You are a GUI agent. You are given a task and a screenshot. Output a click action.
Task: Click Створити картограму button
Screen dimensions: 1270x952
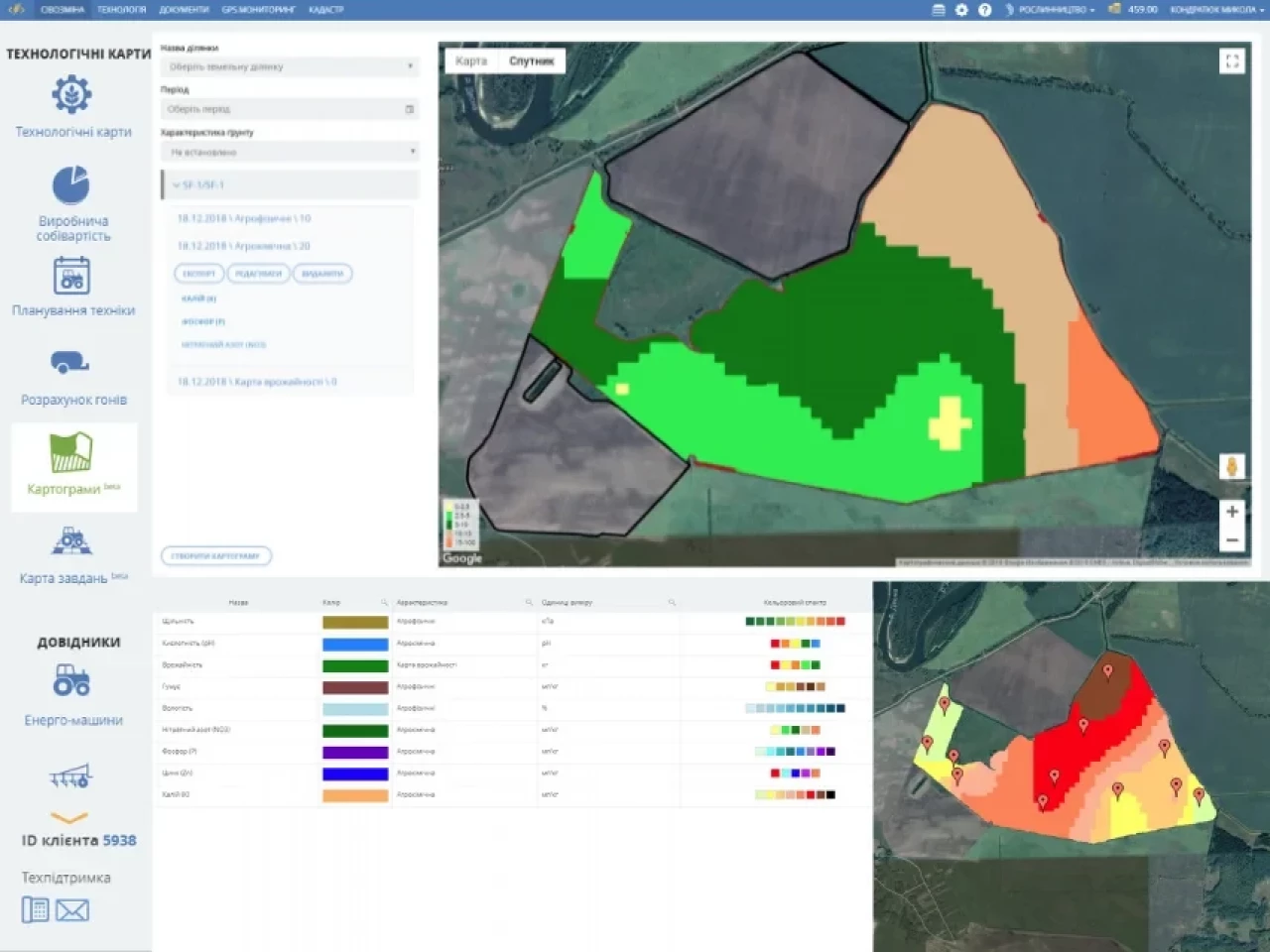click(215, 556)
